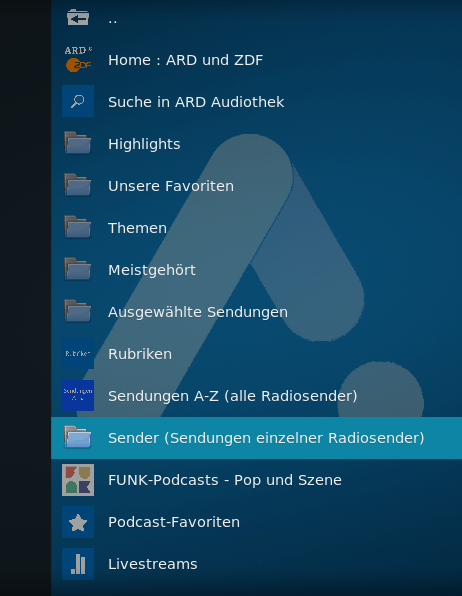
Task: Click the Sendungen A-Z thumbnail icon
Action: [78, 395]
